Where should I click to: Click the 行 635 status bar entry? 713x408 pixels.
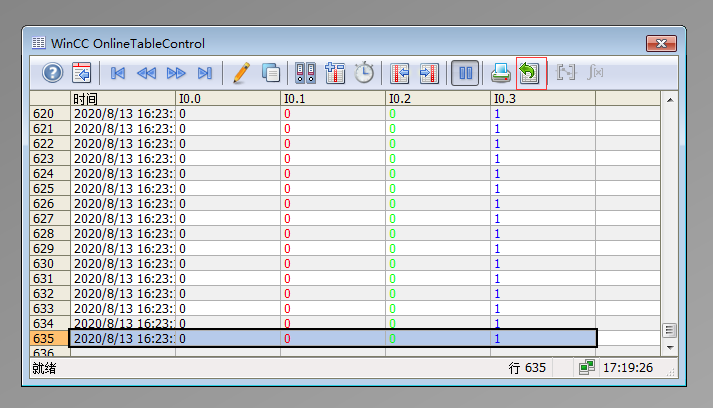[527, 368]
